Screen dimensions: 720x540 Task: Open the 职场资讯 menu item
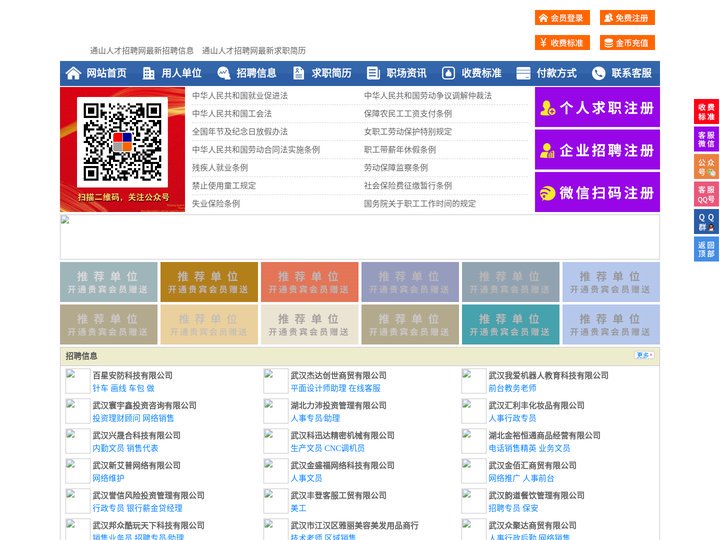pos(406,73)
